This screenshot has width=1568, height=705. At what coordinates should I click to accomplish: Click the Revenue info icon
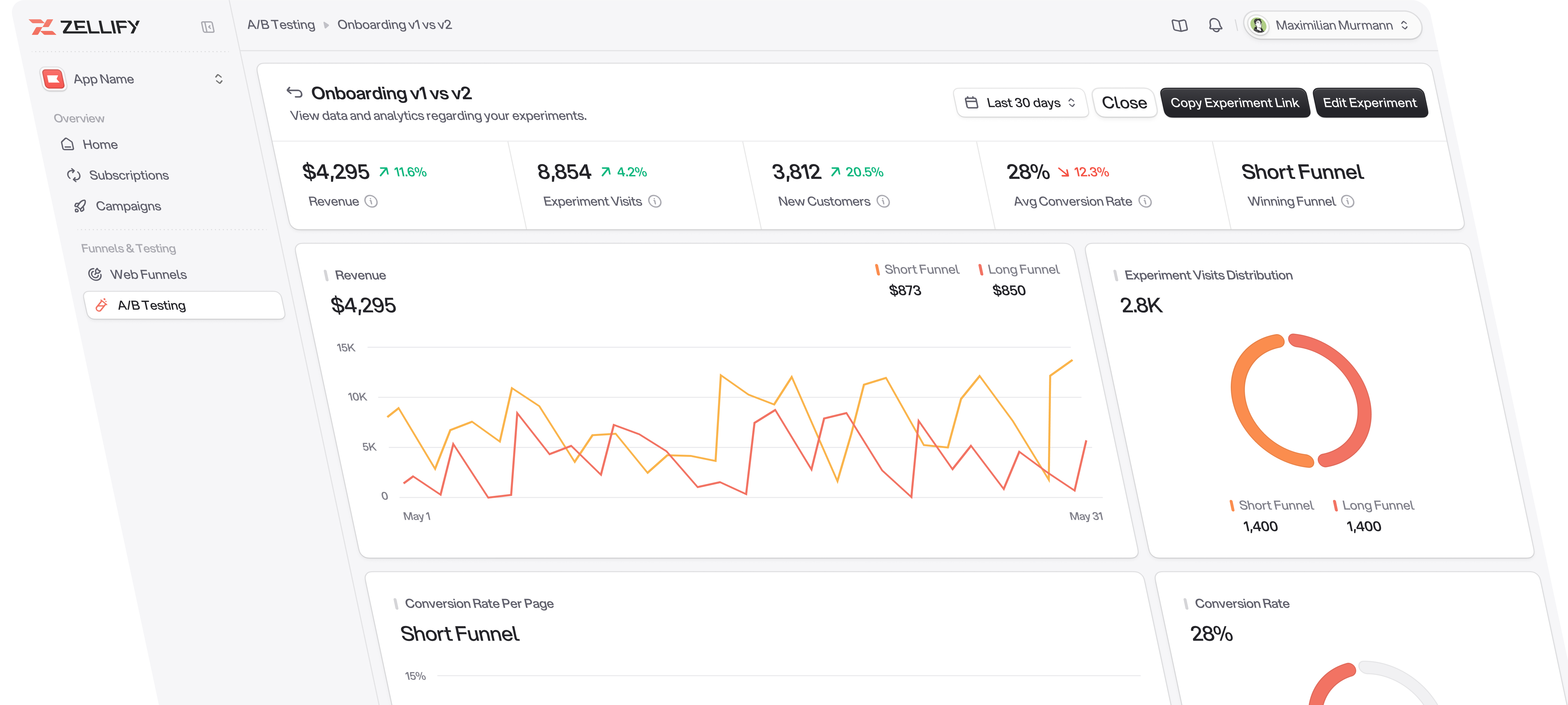(x=371, y=201)
